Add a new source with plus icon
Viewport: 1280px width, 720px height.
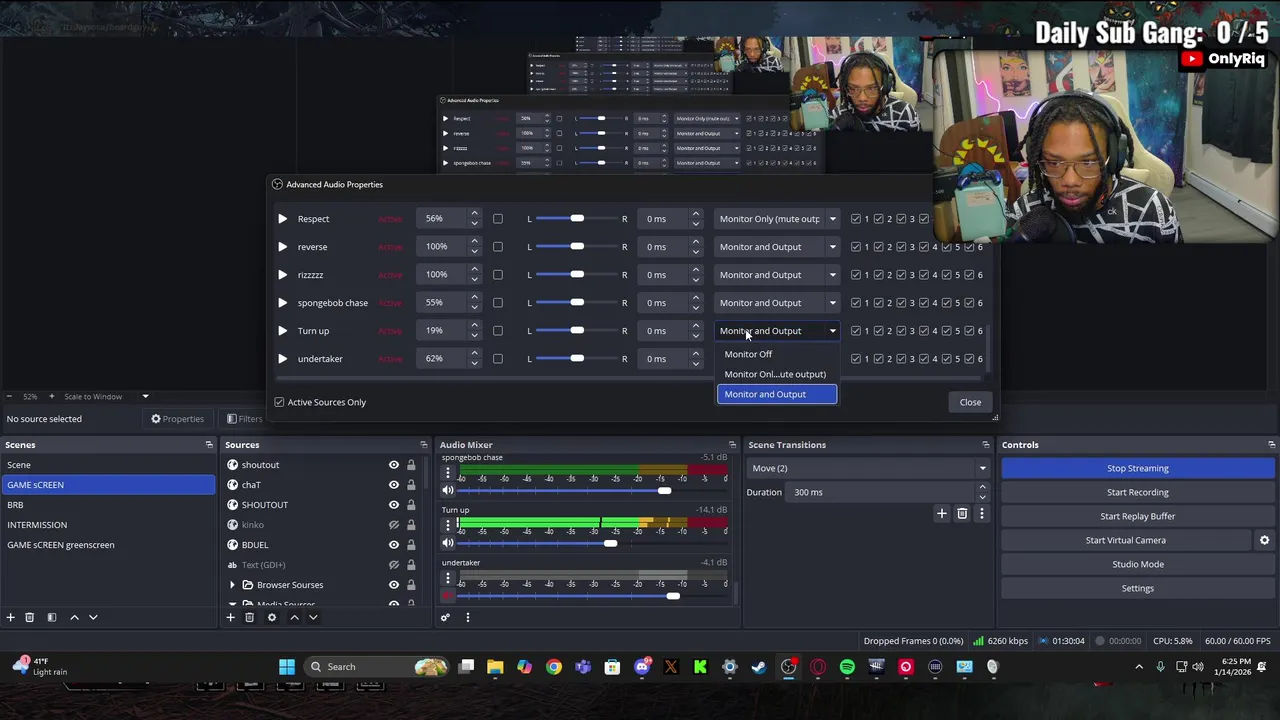tap(230, 618)
